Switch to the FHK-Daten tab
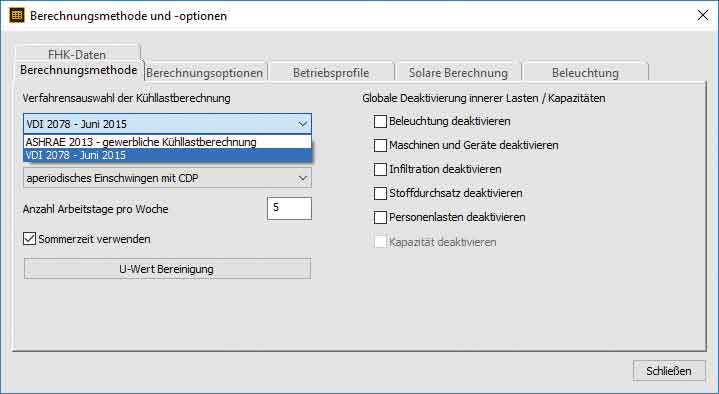The height and width of the screenshot is (394, 719). (x=77, y=54)
